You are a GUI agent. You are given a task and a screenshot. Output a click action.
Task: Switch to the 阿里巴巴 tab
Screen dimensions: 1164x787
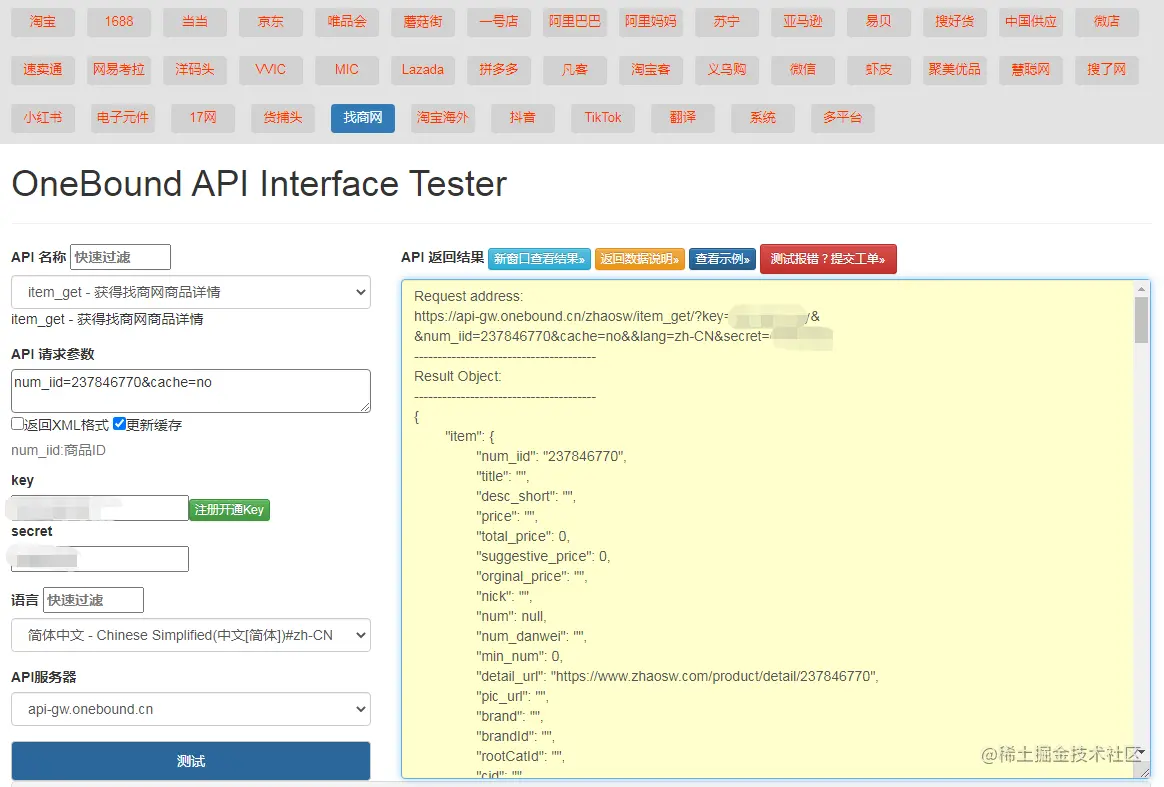575,22
